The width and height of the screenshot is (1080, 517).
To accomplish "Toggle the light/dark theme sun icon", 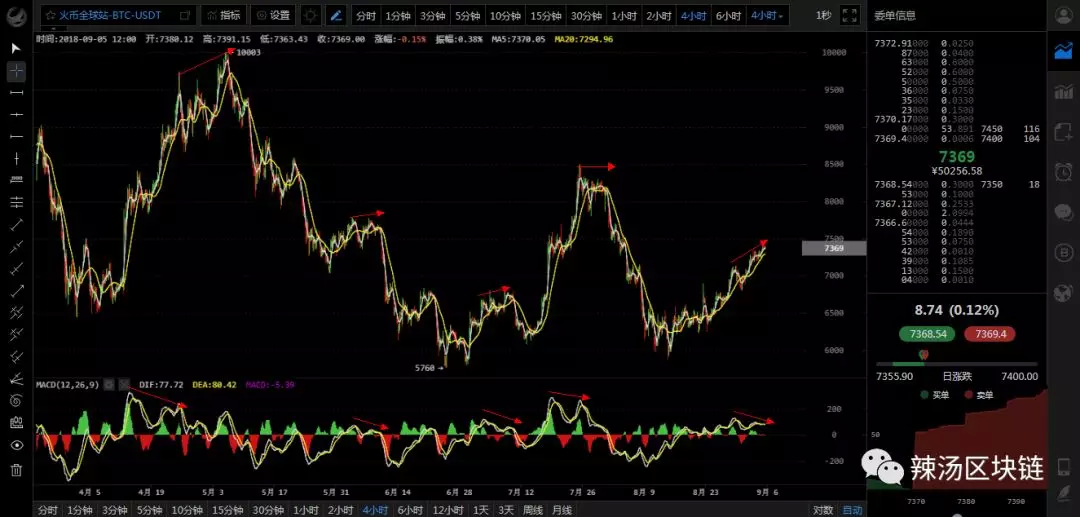I will click(311, 15).
